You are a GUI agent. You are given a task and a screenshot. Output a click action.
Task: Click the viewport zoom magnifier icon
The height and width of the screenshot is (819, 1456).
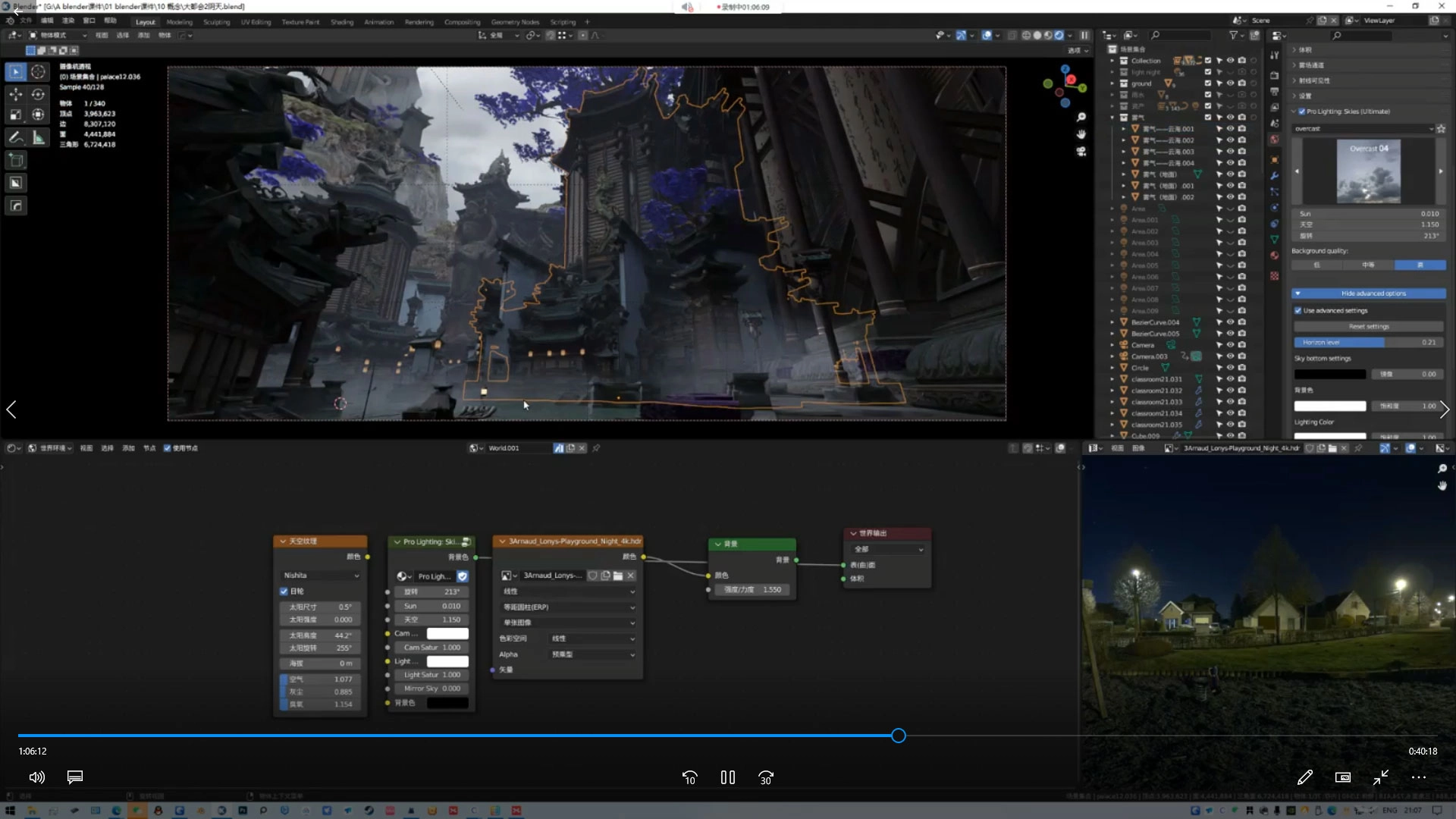[1081, 117]
